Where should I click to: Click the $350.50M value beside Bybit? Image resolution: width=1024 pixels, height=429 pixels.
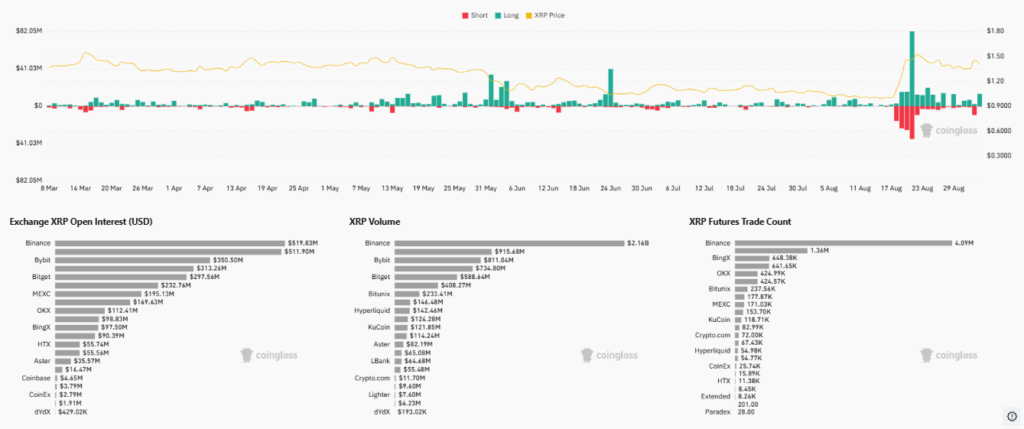tap(227, 260)
